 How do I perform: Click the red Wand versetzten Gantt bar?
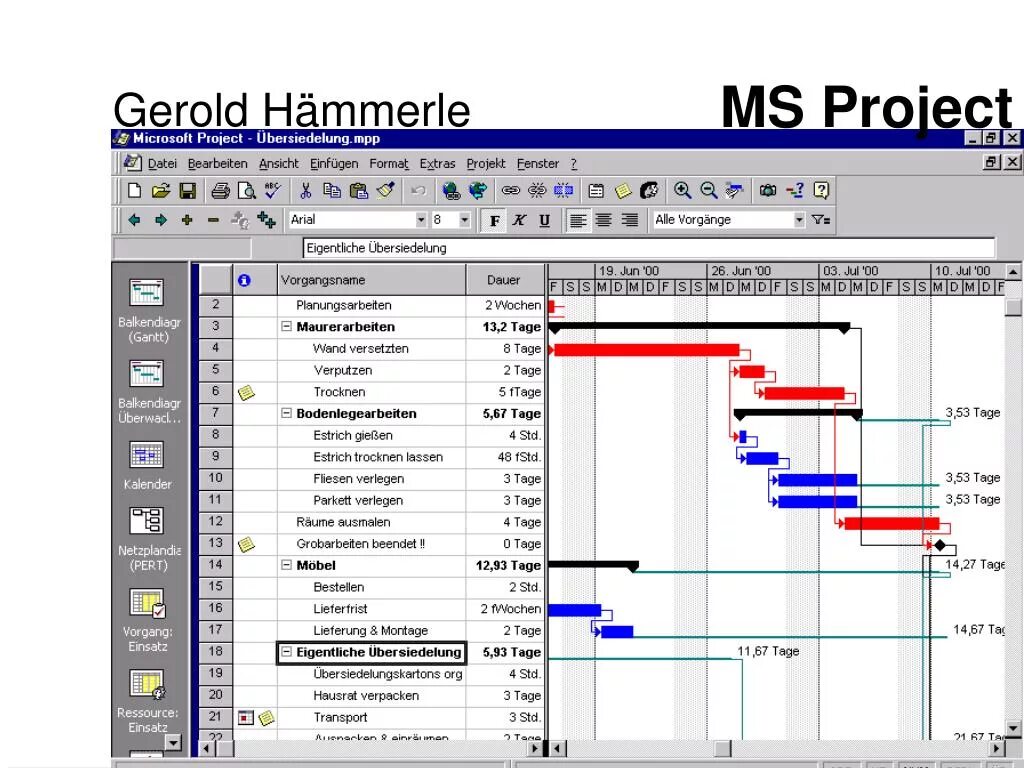[647, 350]
